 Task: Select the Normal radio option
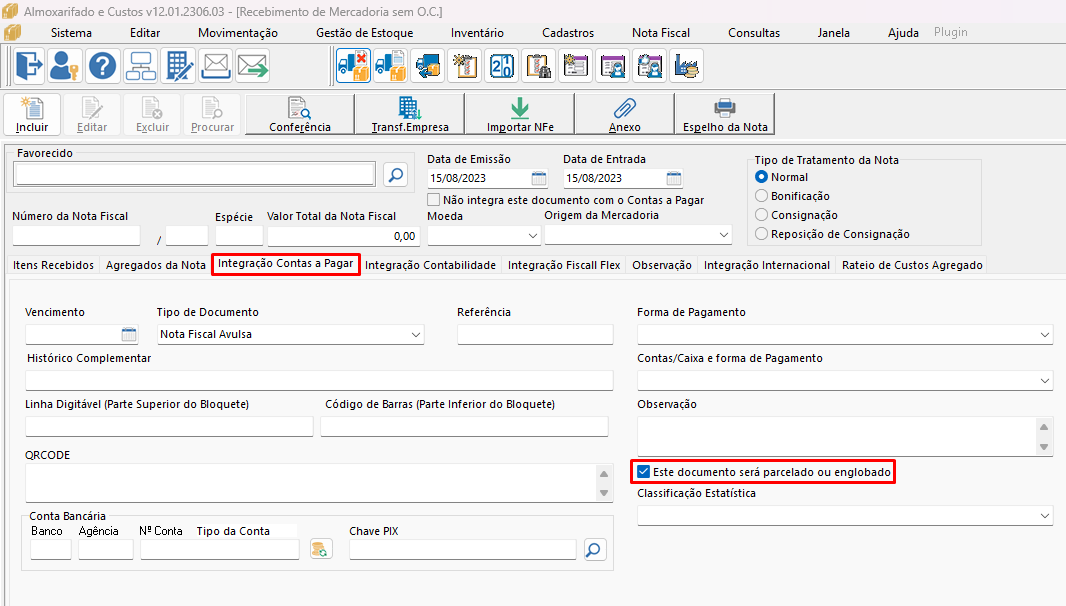(x=761, y=177)
